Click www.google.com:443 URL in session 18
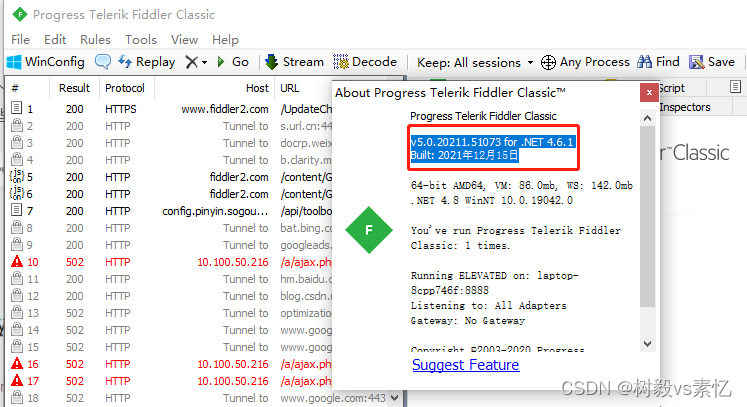Viewport: 747px width, 407px height. 333,398
